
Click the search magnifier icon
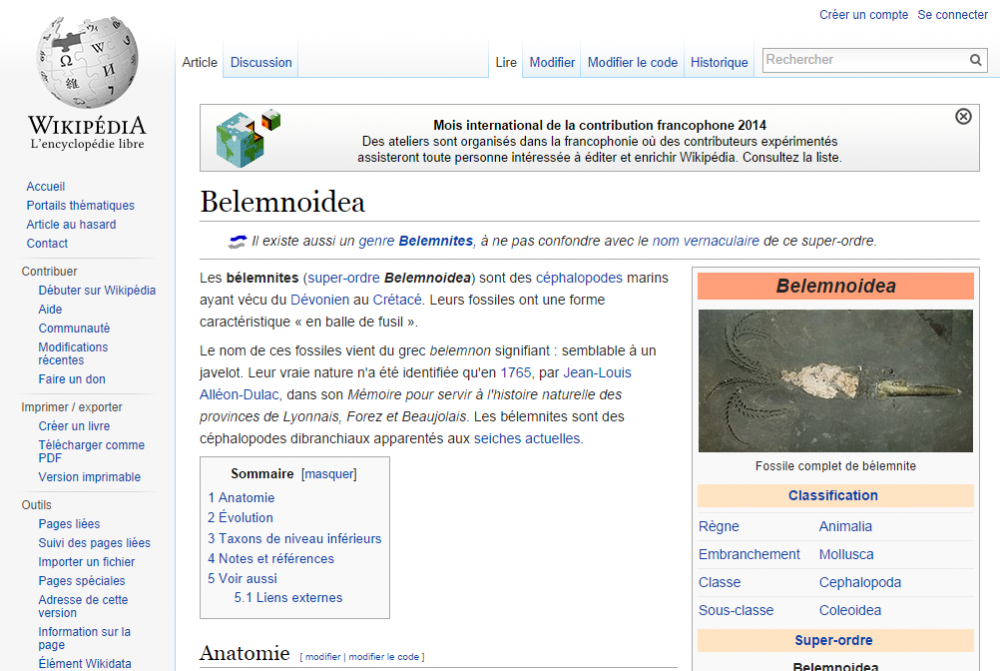(975, 60)
